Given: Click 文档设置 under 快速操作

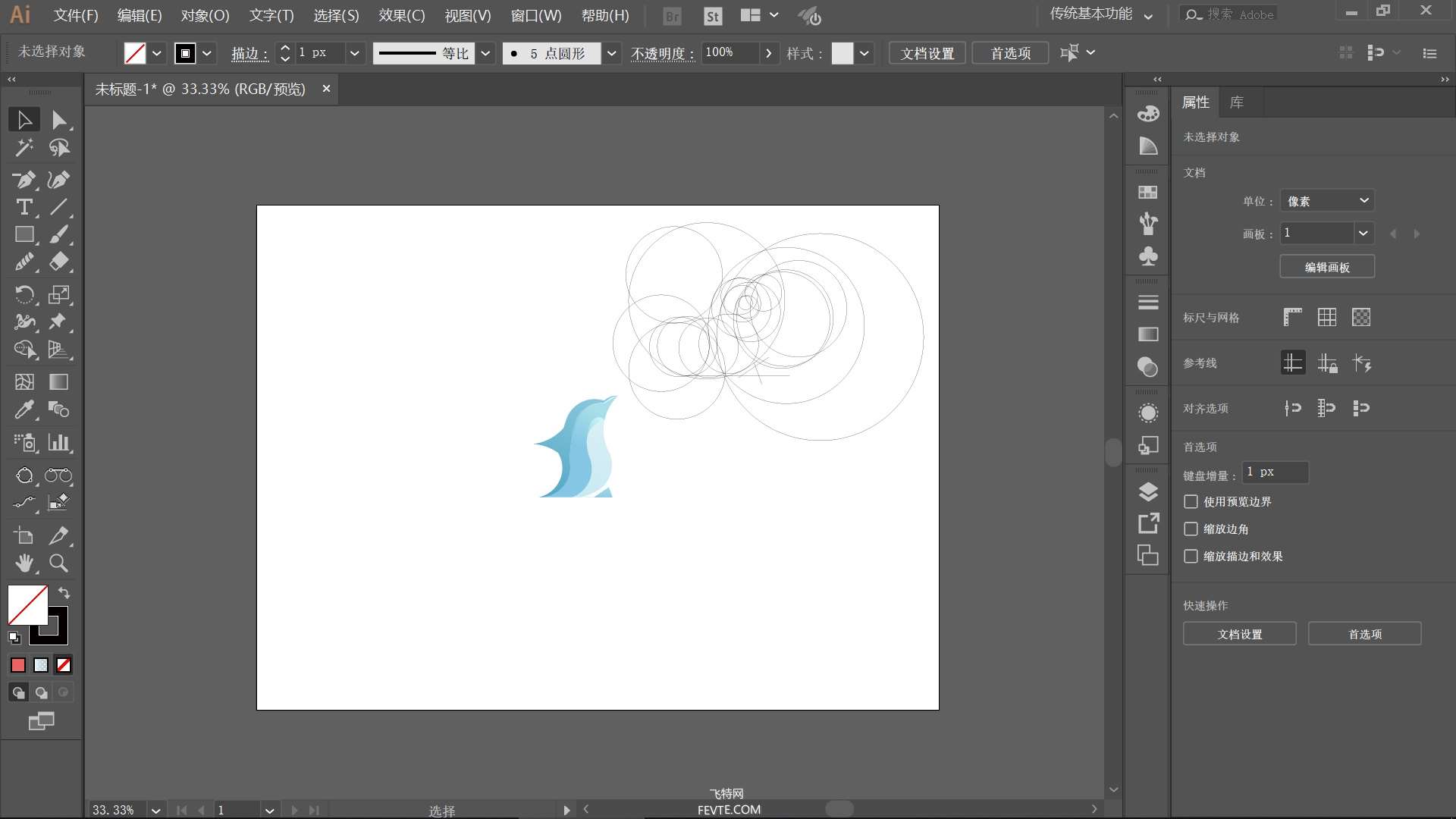Looking at the screenshot, I should (1240, 634).
